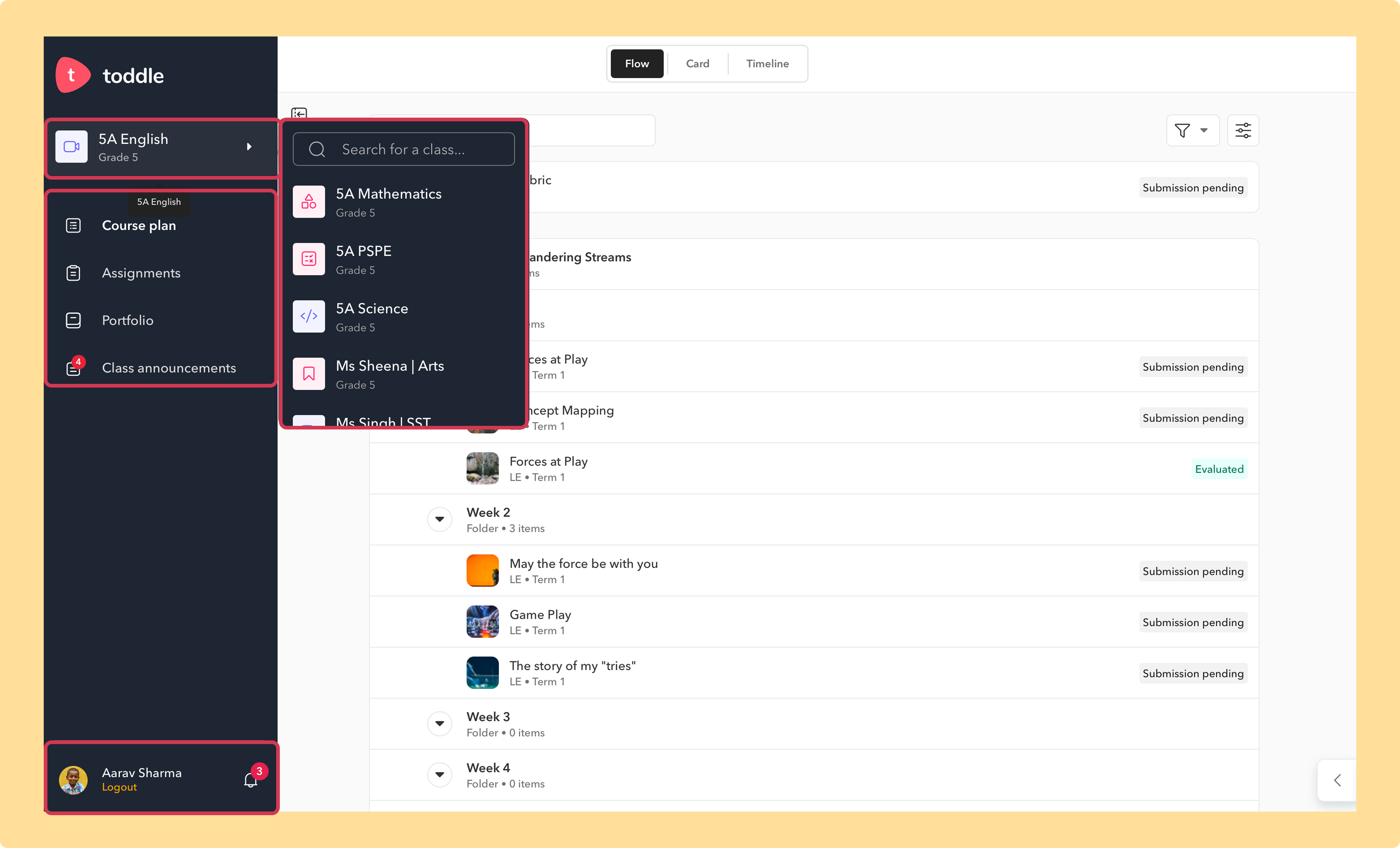The image size is (1400, 848).
Task: Click Week 3 folder title
Action: click(x=488, y=717)
